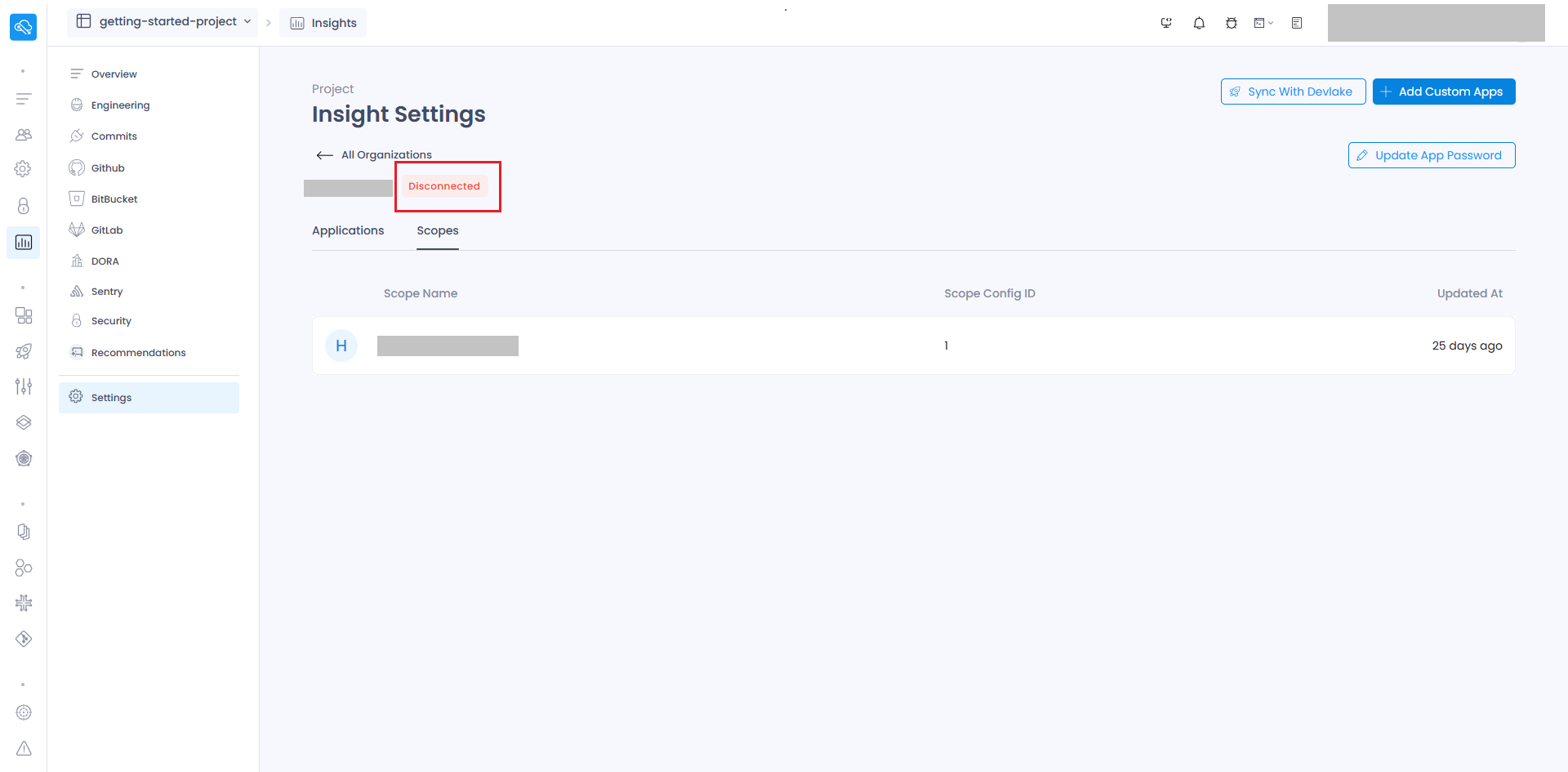
Task: Open the warning triangle icon in left rail
Action: [x=24, y=748]
